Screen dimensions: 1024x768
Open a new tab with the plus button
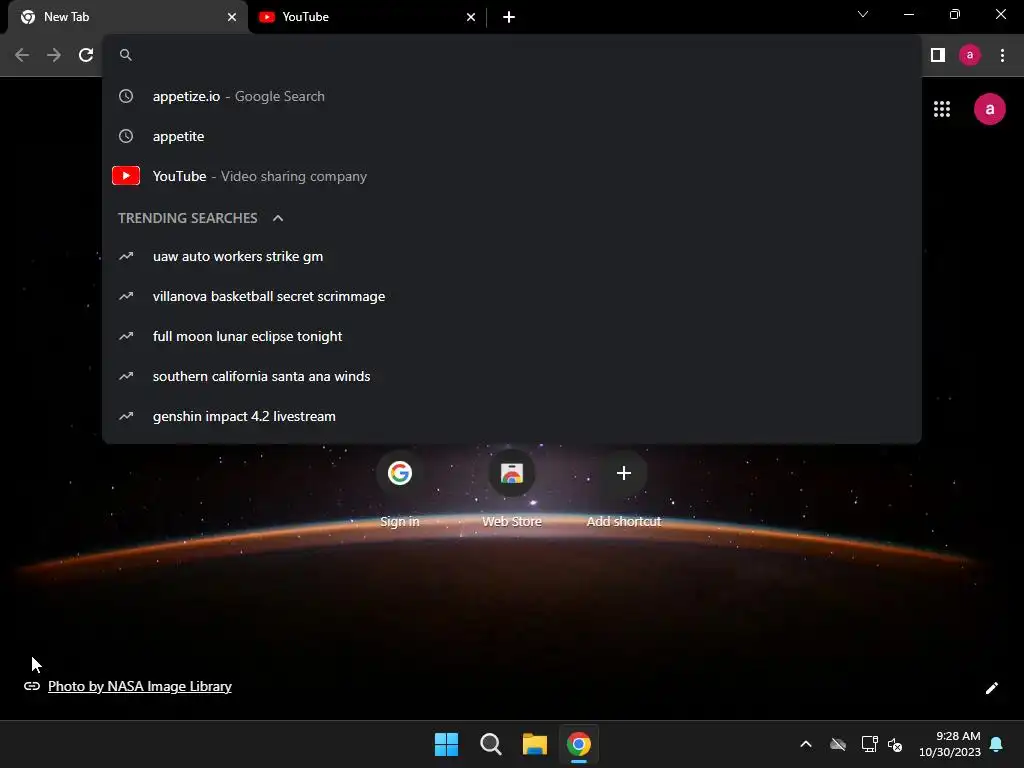pos(509,17)
